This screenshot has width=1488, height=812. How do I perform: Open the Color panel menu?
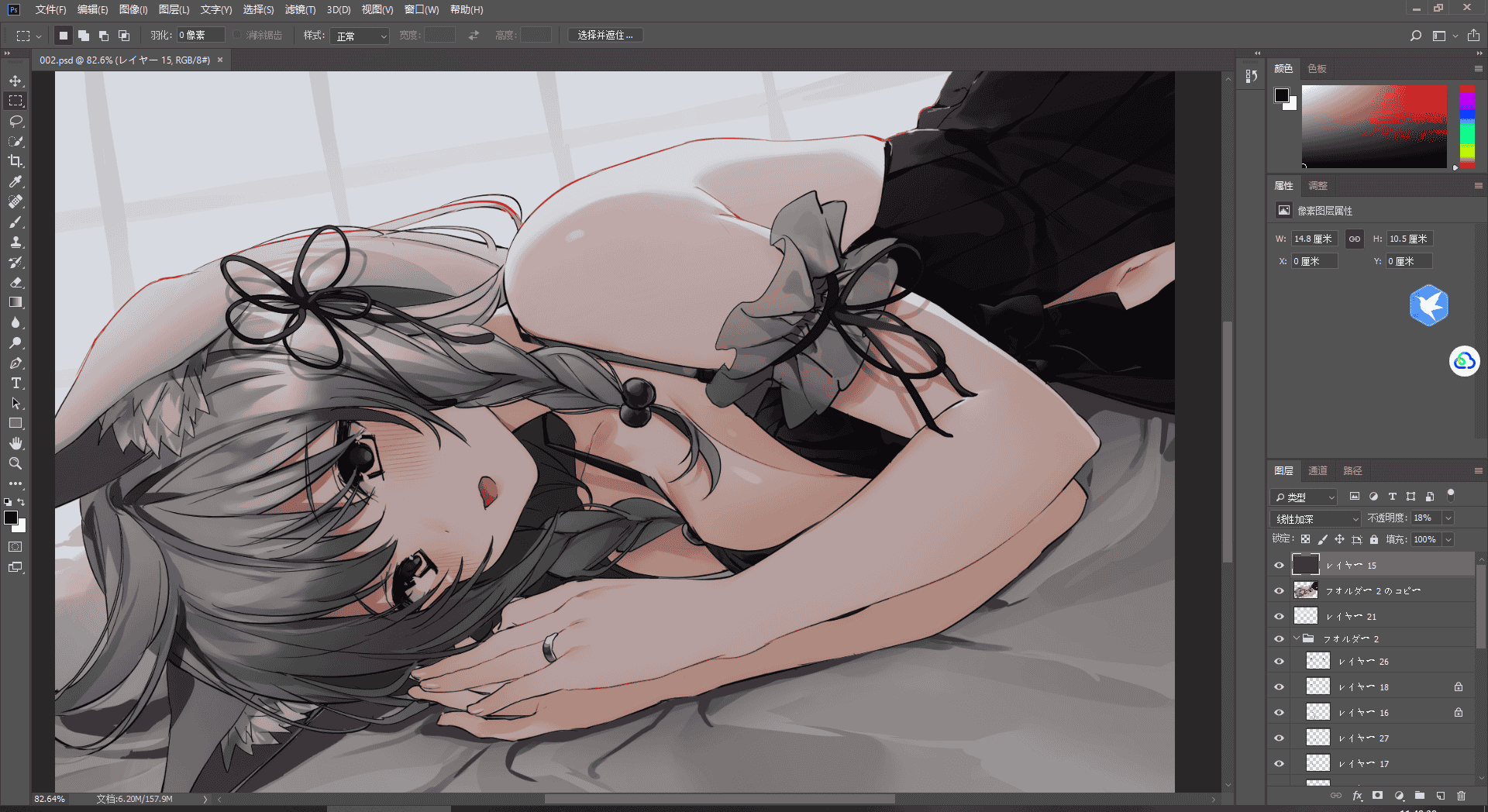tap(1478, 69)
